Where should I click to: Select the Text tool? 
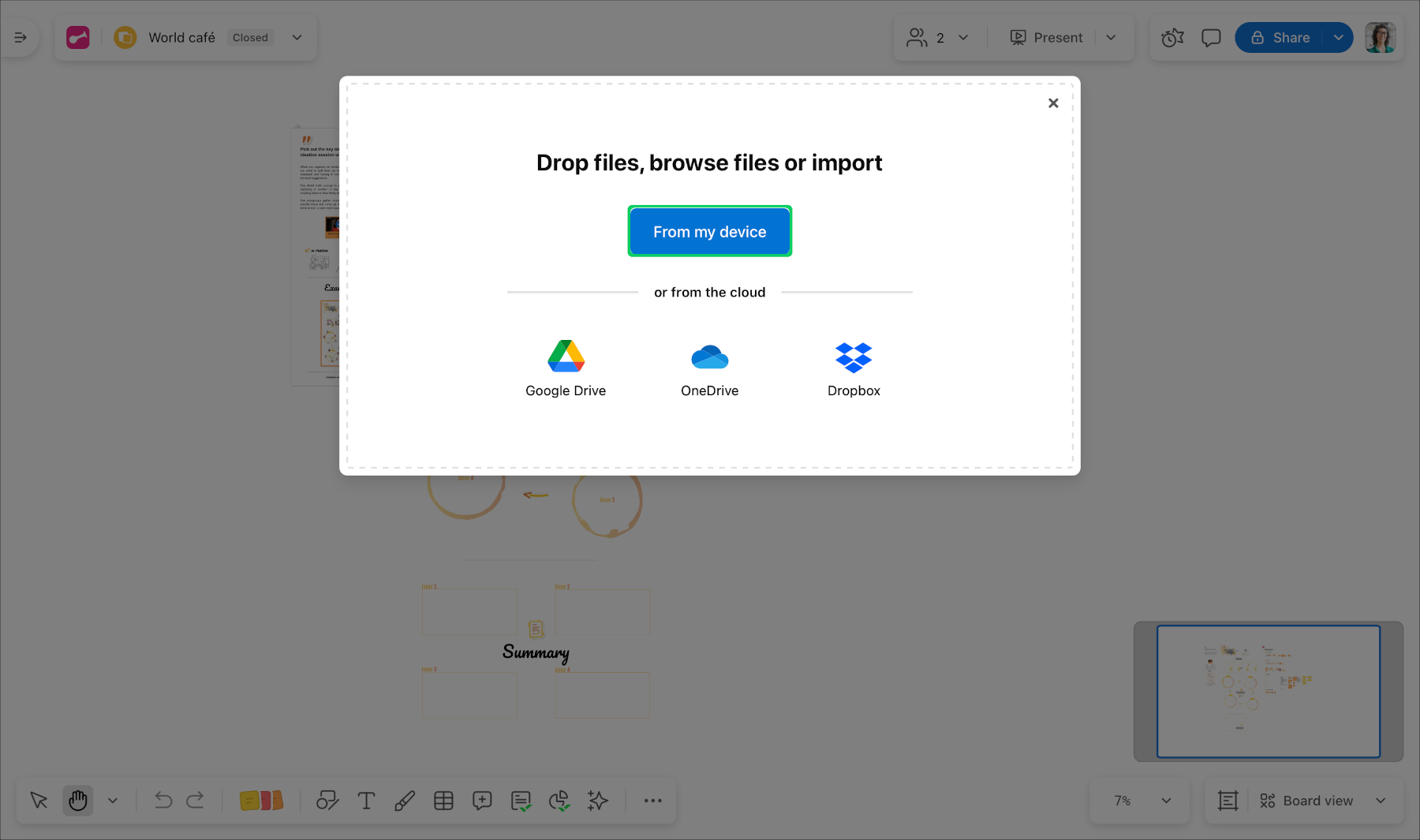[x=366, y=801]
